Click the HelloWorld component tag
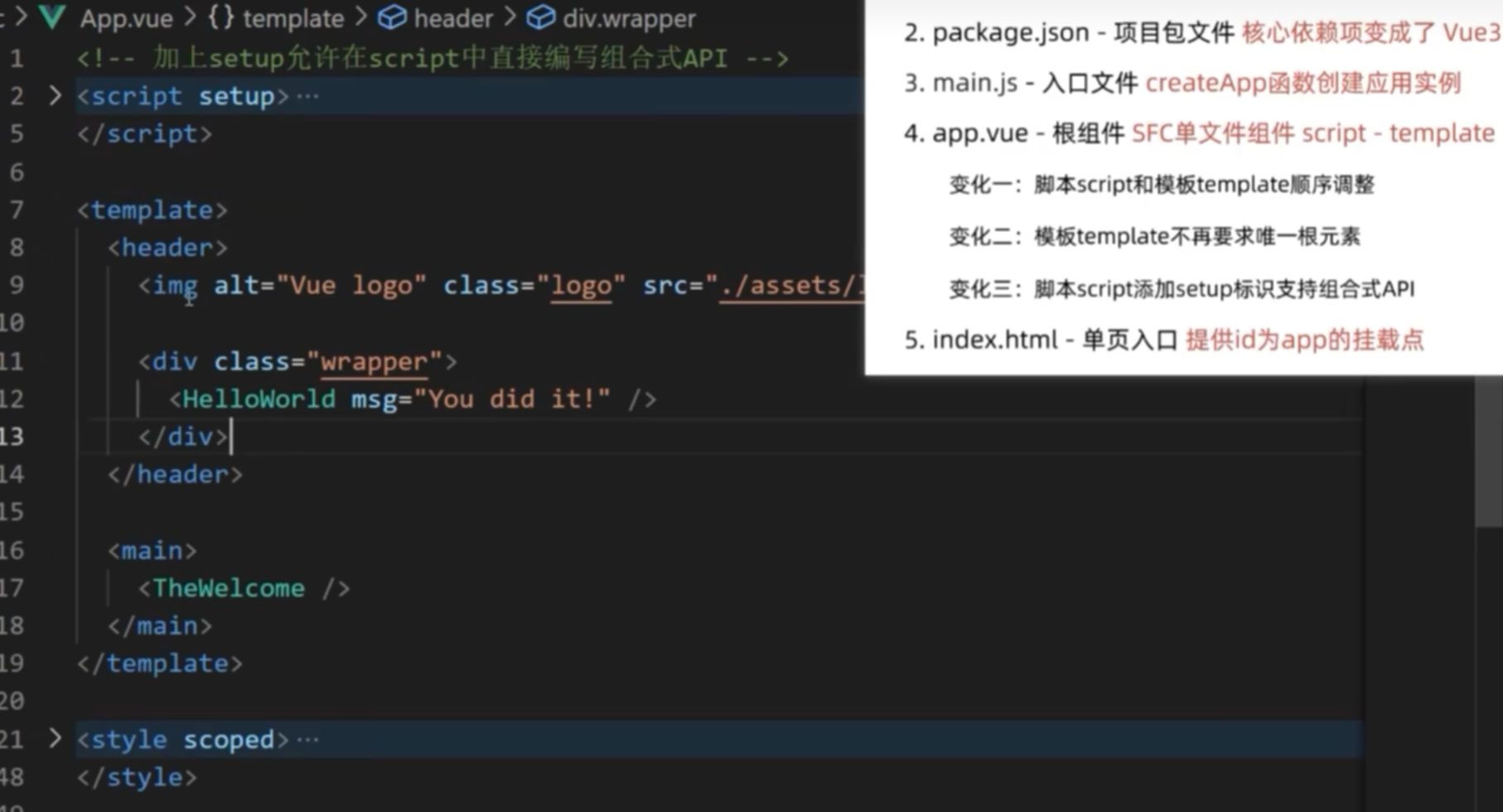1503x812 pixels. coord(259,399)
